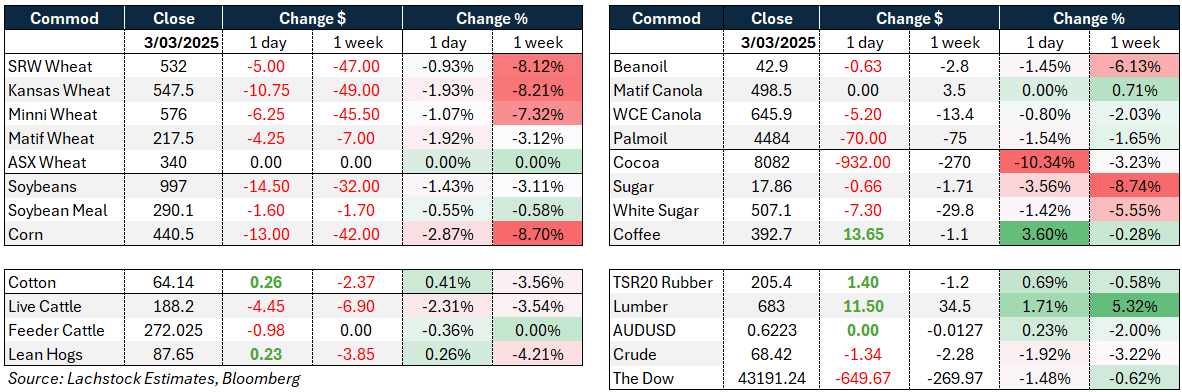
Task: Select the Live Cattle row label
Action: coord(44,307)
